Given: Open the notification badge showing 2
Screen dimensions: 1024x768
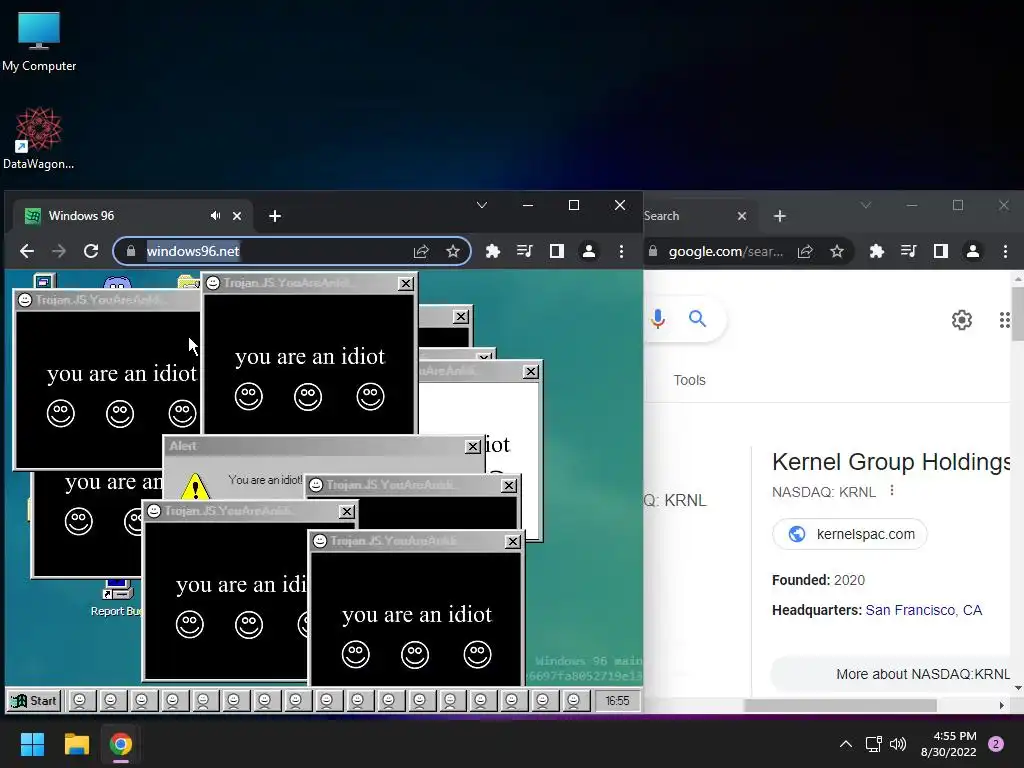Looking at the screenshot, I should (996, 744).
